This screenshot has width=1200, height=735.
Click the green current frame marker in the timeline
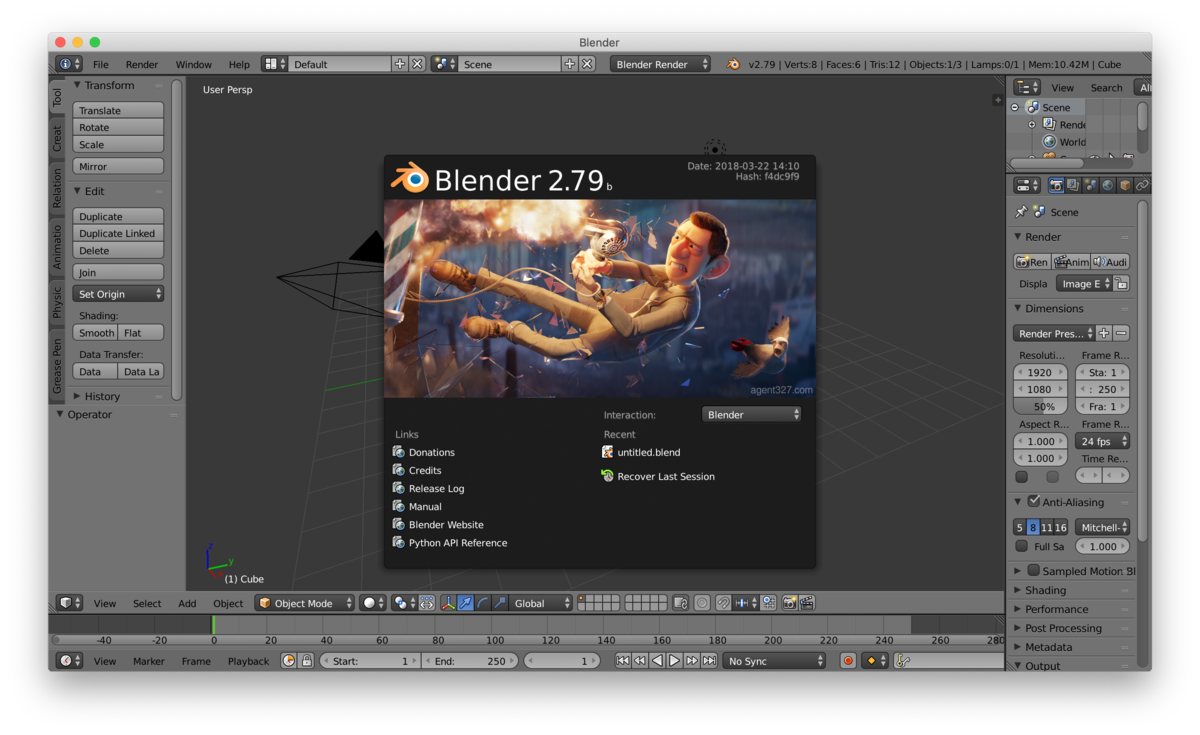(x=213, y=624)
